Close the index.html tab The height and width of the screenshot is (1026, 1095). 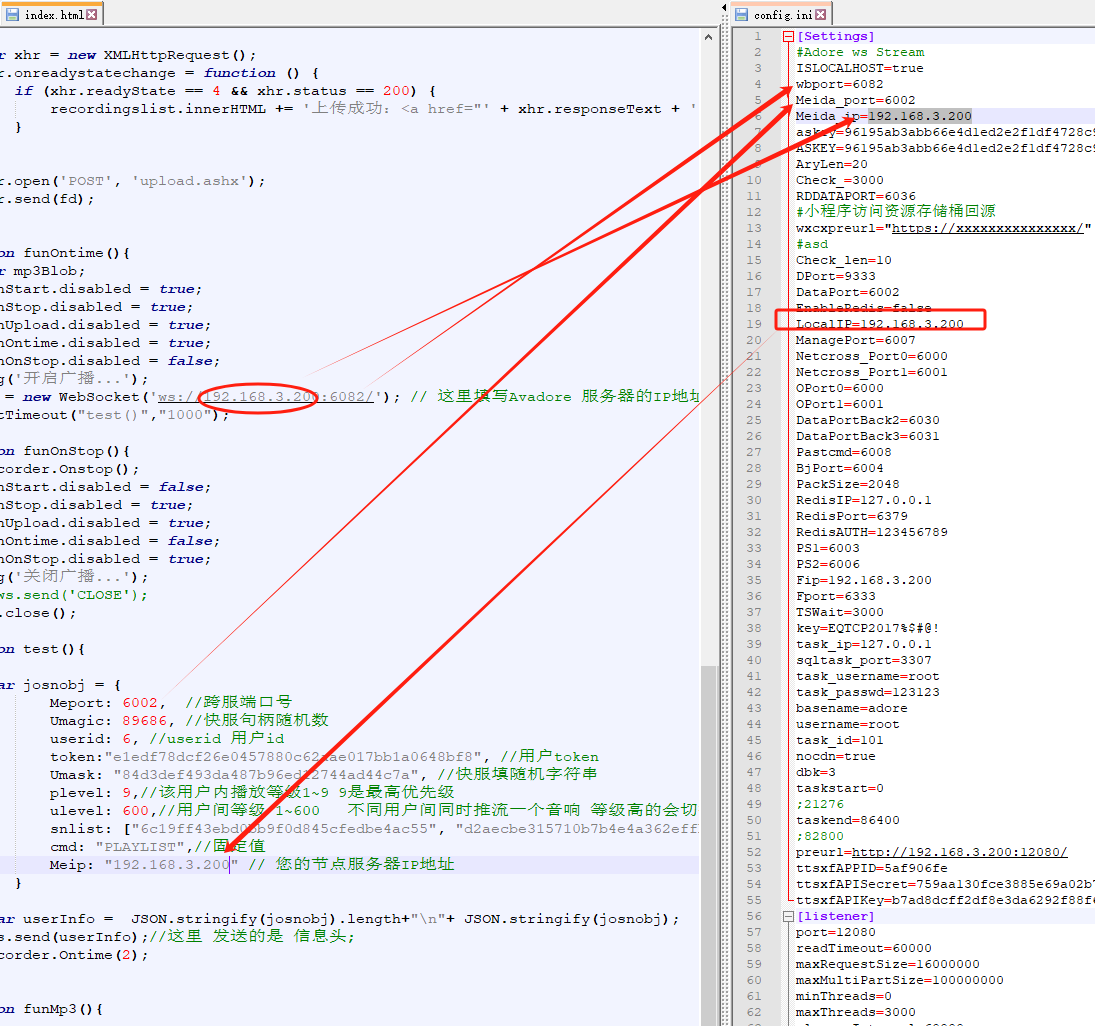91,14
